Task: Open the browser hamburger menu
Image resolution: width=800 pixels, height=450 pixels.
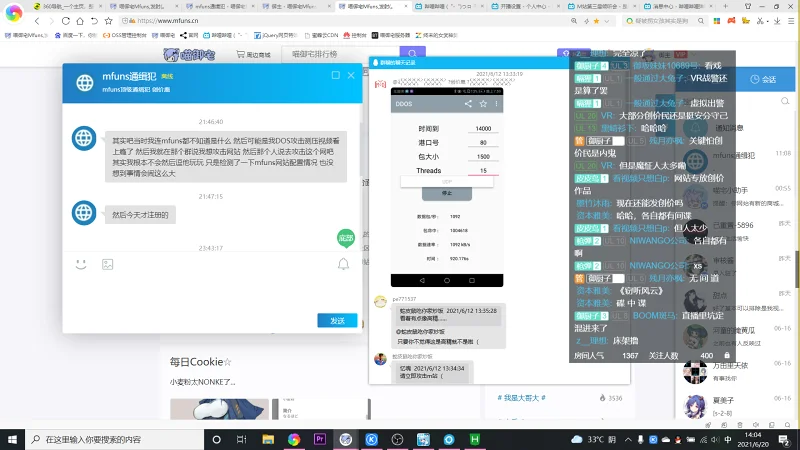Action: point(791,21)
